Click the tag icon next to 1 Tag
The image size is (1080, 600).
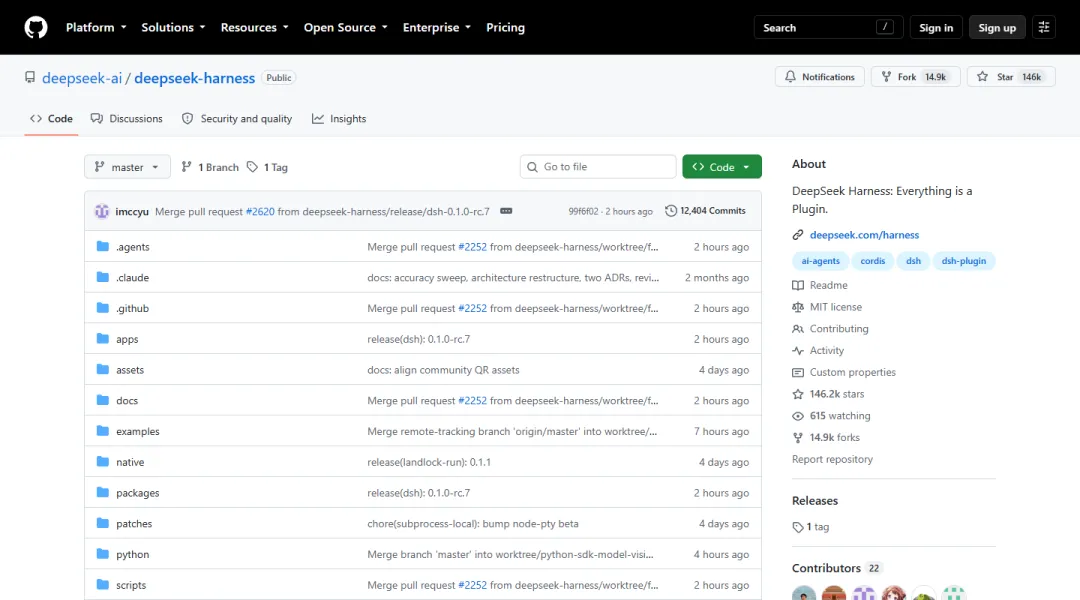point(253,167)
